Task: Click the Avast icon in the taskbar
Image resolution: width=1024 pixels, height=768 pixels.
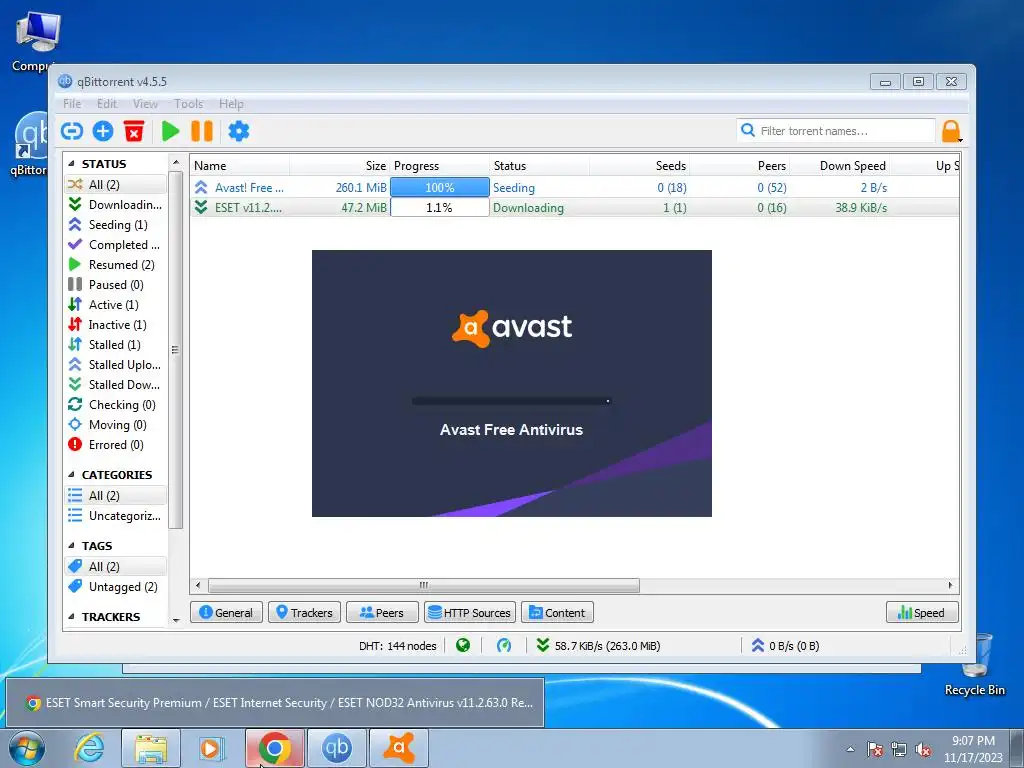Action: click(399, 748)
